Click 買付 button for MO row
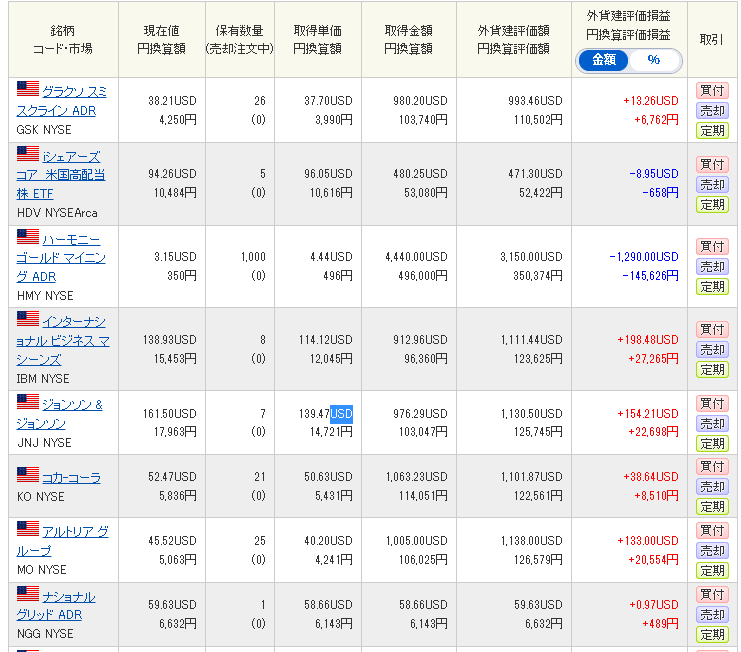The image size is (741, 652). 712,531
